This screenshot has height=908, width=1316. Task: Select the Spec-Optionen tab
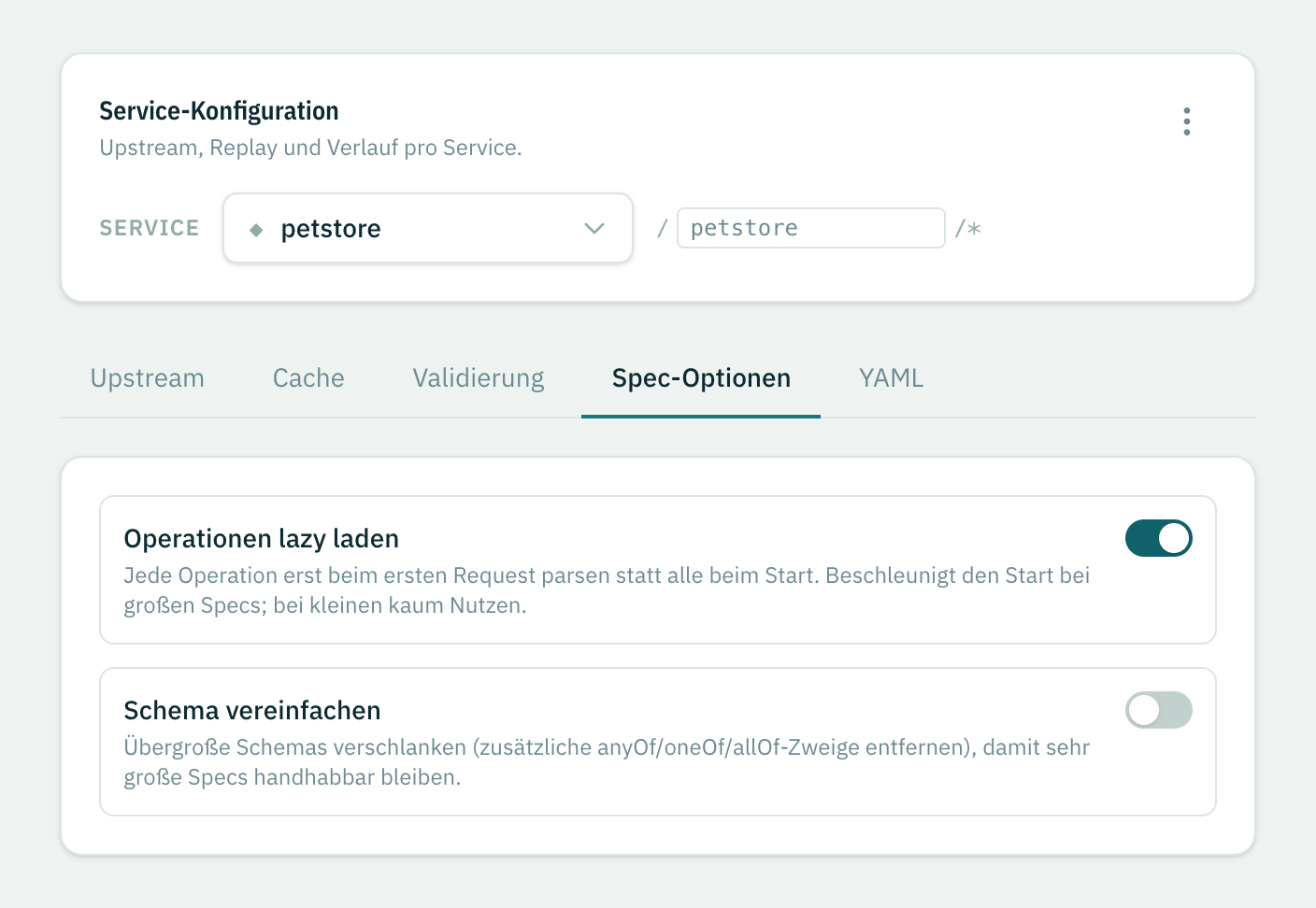coord(701,378)
